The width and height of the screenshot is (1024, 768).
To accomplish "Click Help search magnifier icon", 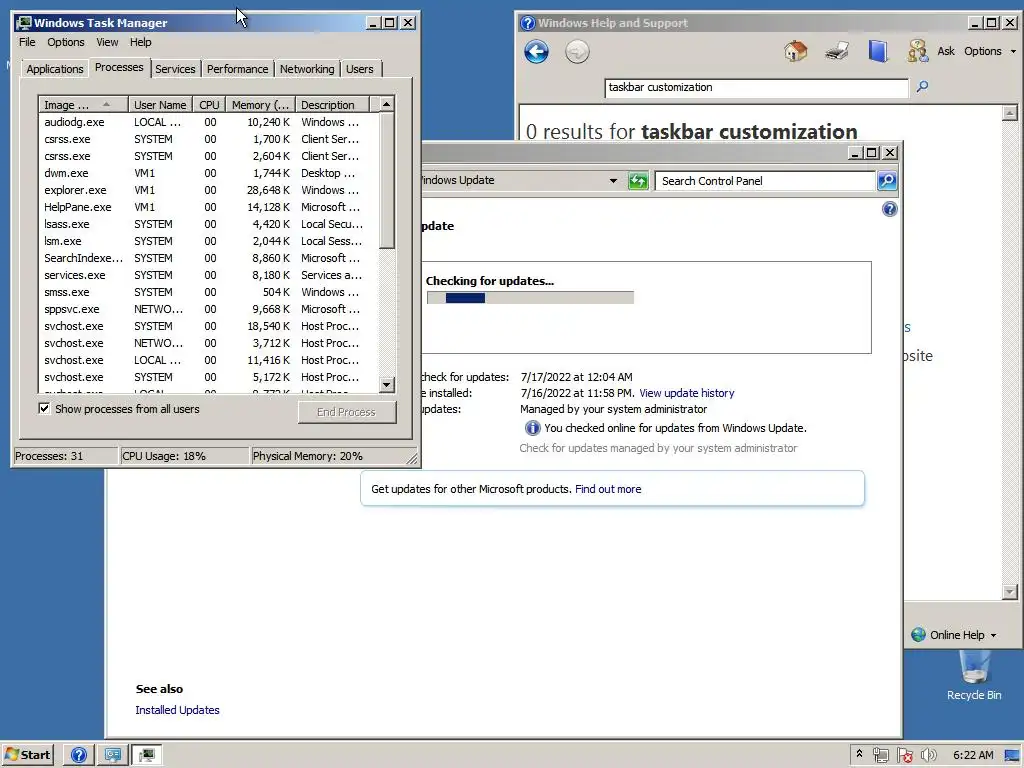I will [x=922, y=86].
